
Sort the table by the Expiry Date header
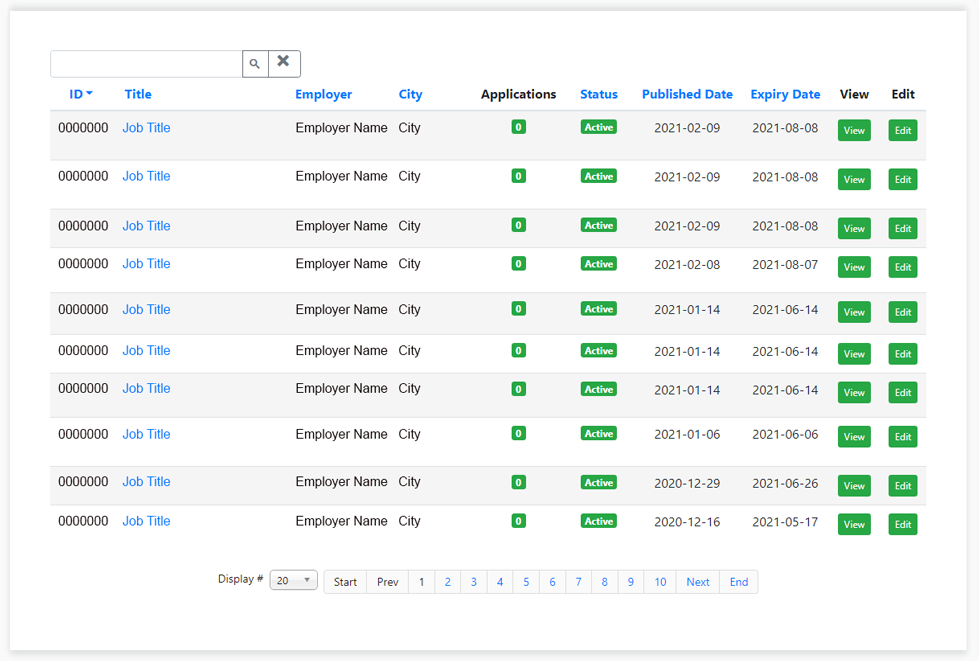pos(785,94)
